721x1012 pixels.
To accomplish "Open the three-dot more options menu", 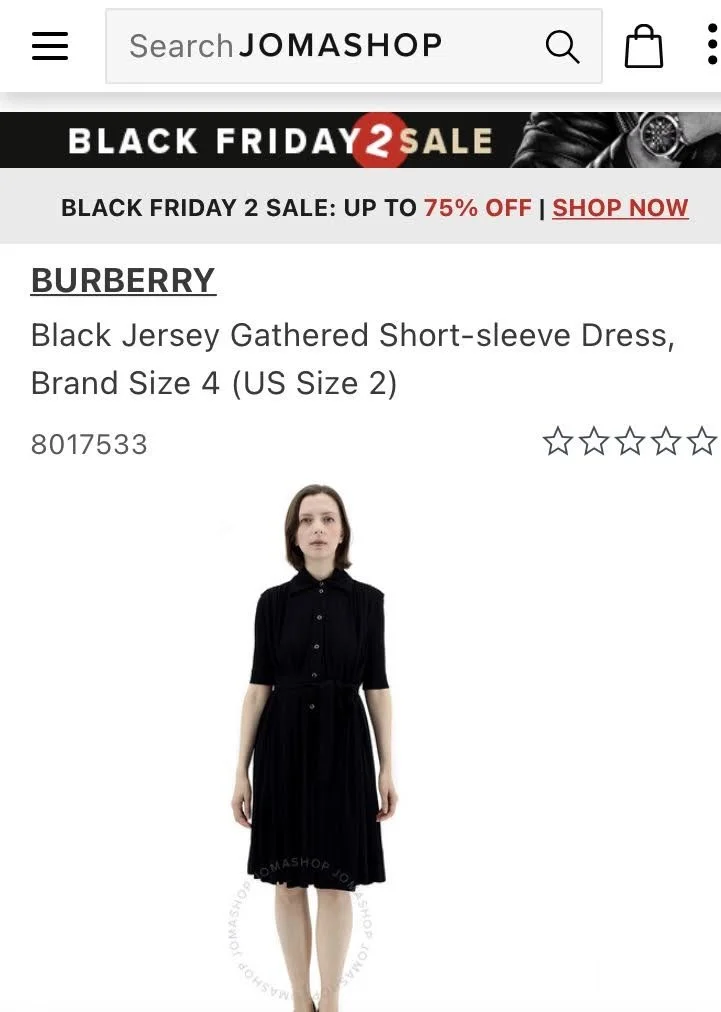I will click(712, 44).
